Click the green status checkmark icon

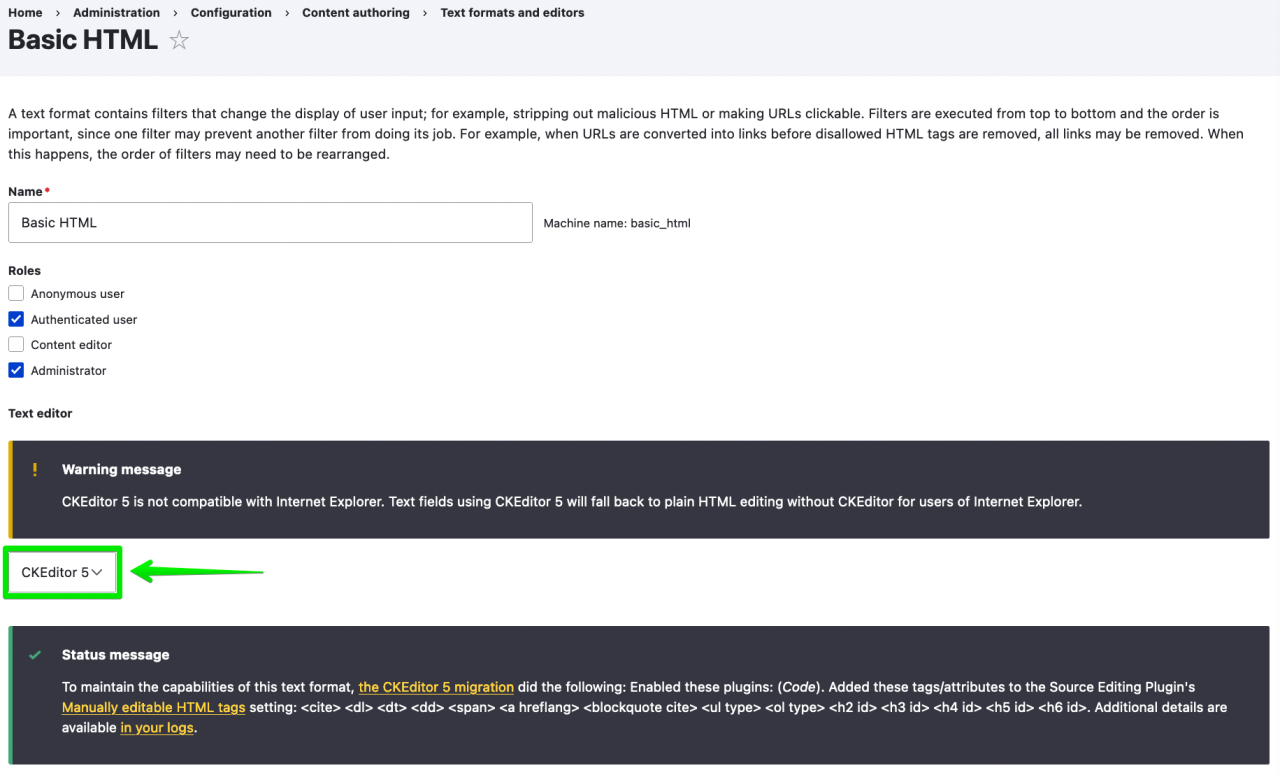coord(35,655)
